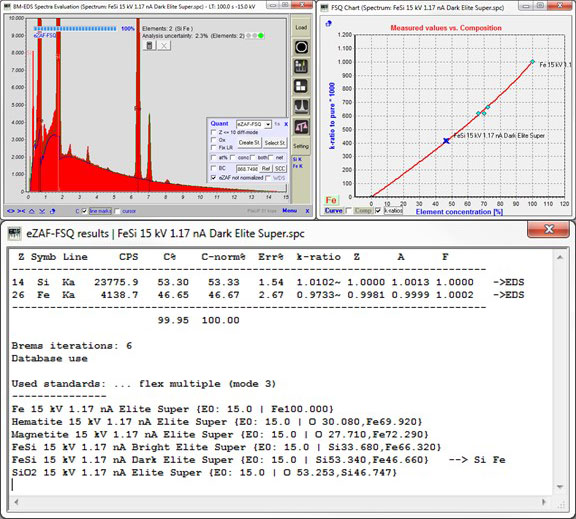Close spectrum bottom bar with blue x
This screenshot has width=576, height=519.
307,211
